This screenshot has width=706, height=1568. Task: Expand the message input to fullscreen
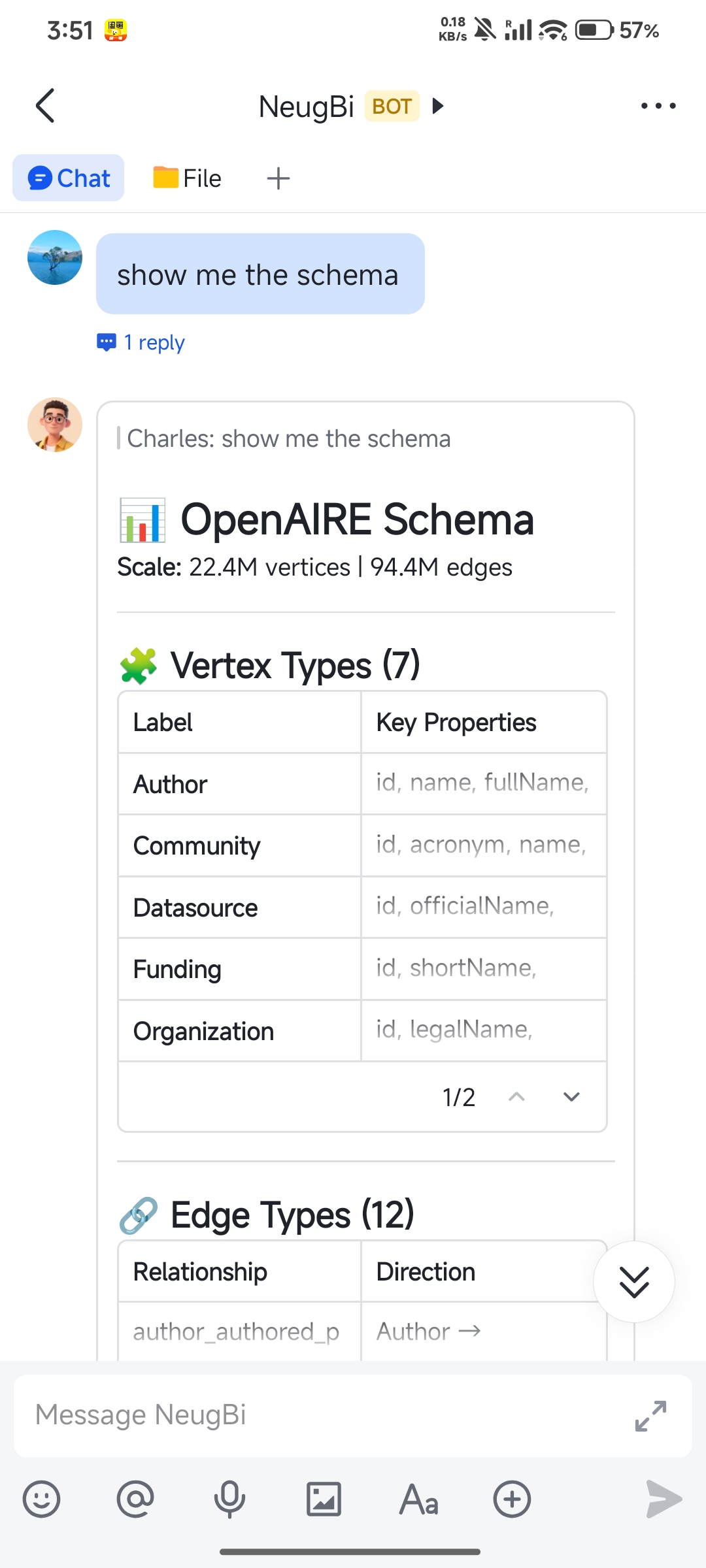point(650,1416)
